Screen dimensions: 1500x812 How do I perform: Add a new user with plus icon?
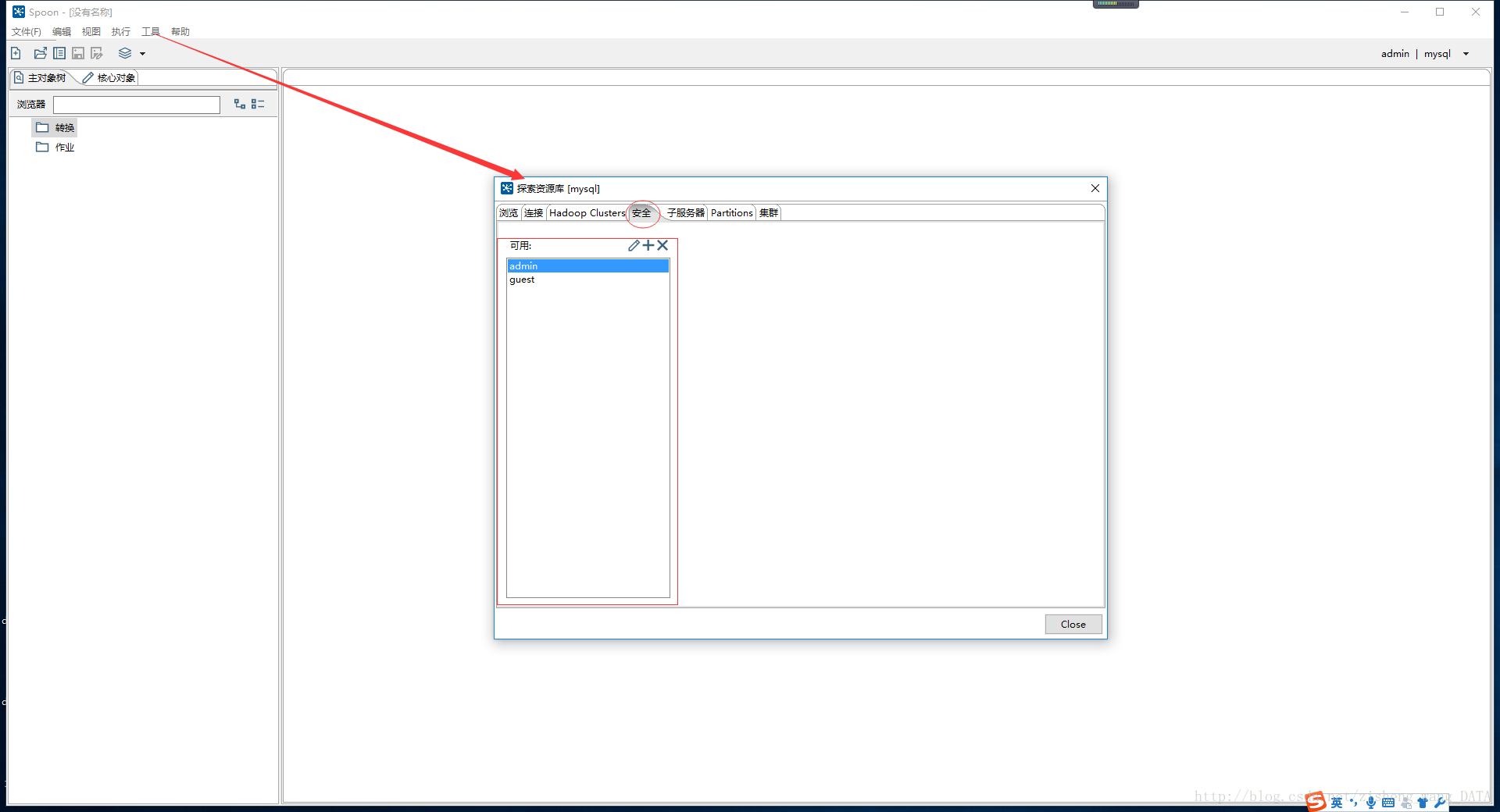(648, 245)
